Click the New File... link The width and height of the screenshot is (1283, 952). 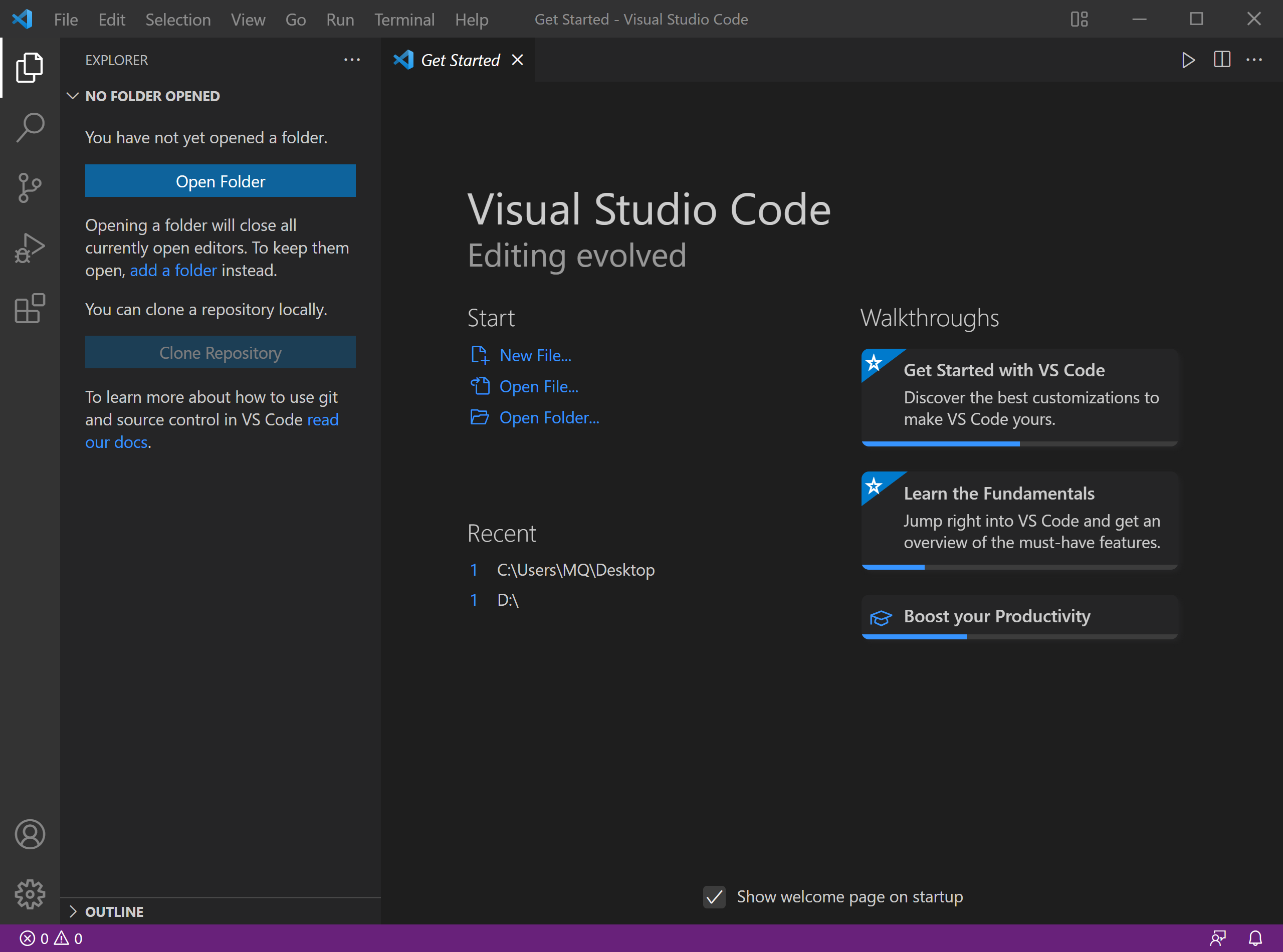[x=535, y=356]
